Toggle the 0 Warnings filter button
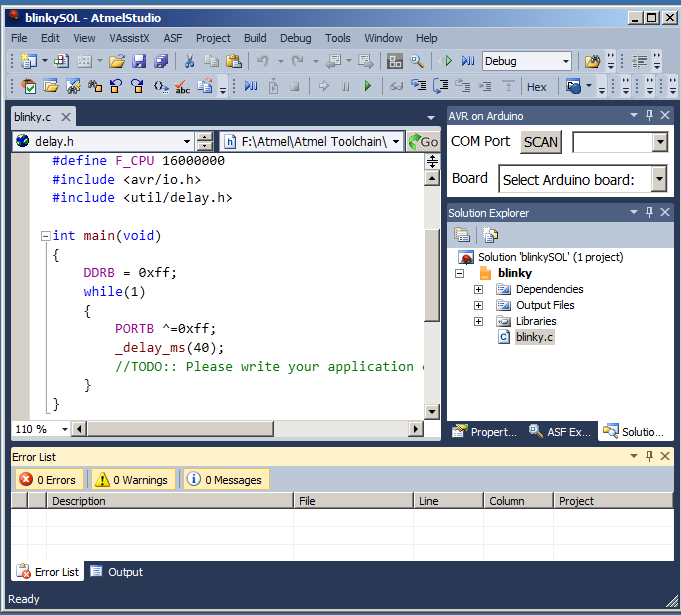The width and height of the screenshot is (681, 615). click(133, 479)
